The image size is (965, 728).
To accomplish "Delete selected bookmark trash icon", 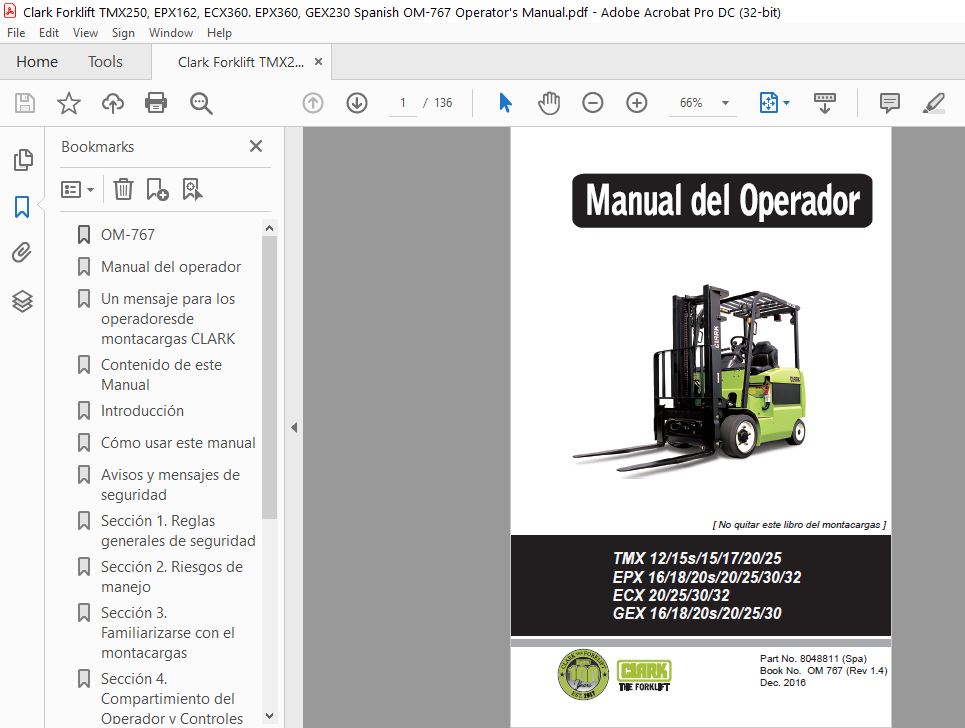I will coord(123,189).
